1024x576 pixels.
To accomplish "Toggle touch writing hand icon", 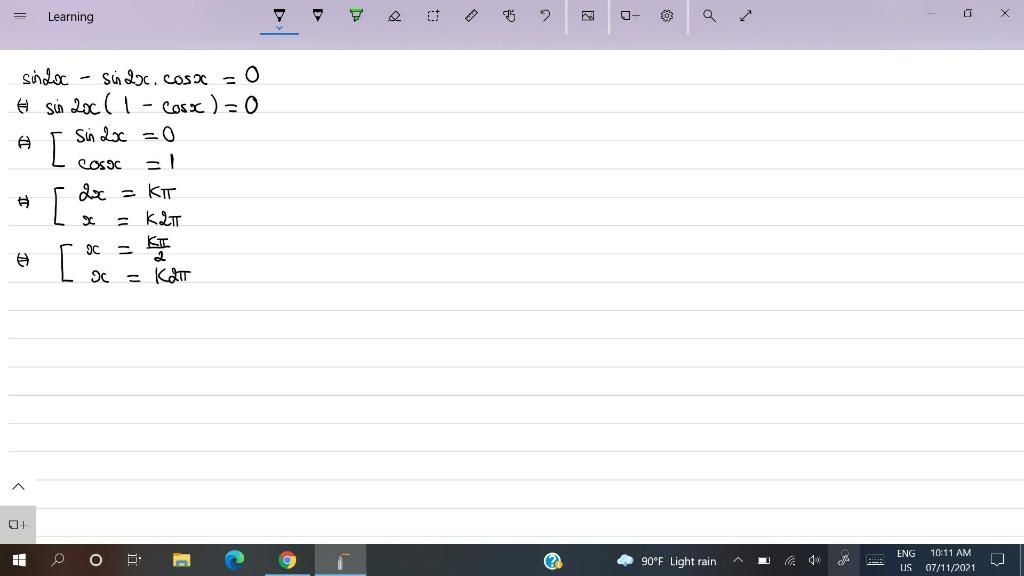I will 509,16.
